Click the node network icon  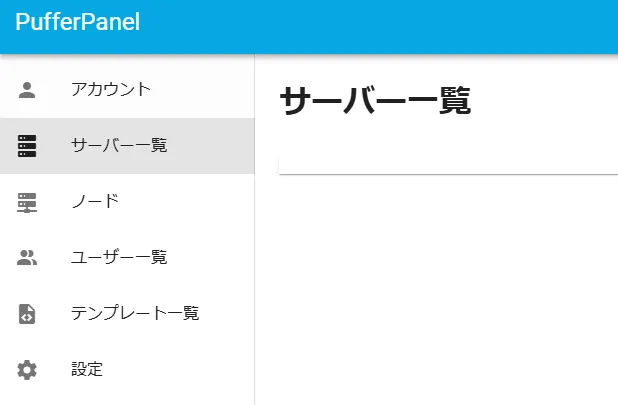click(x=27, y=202)
